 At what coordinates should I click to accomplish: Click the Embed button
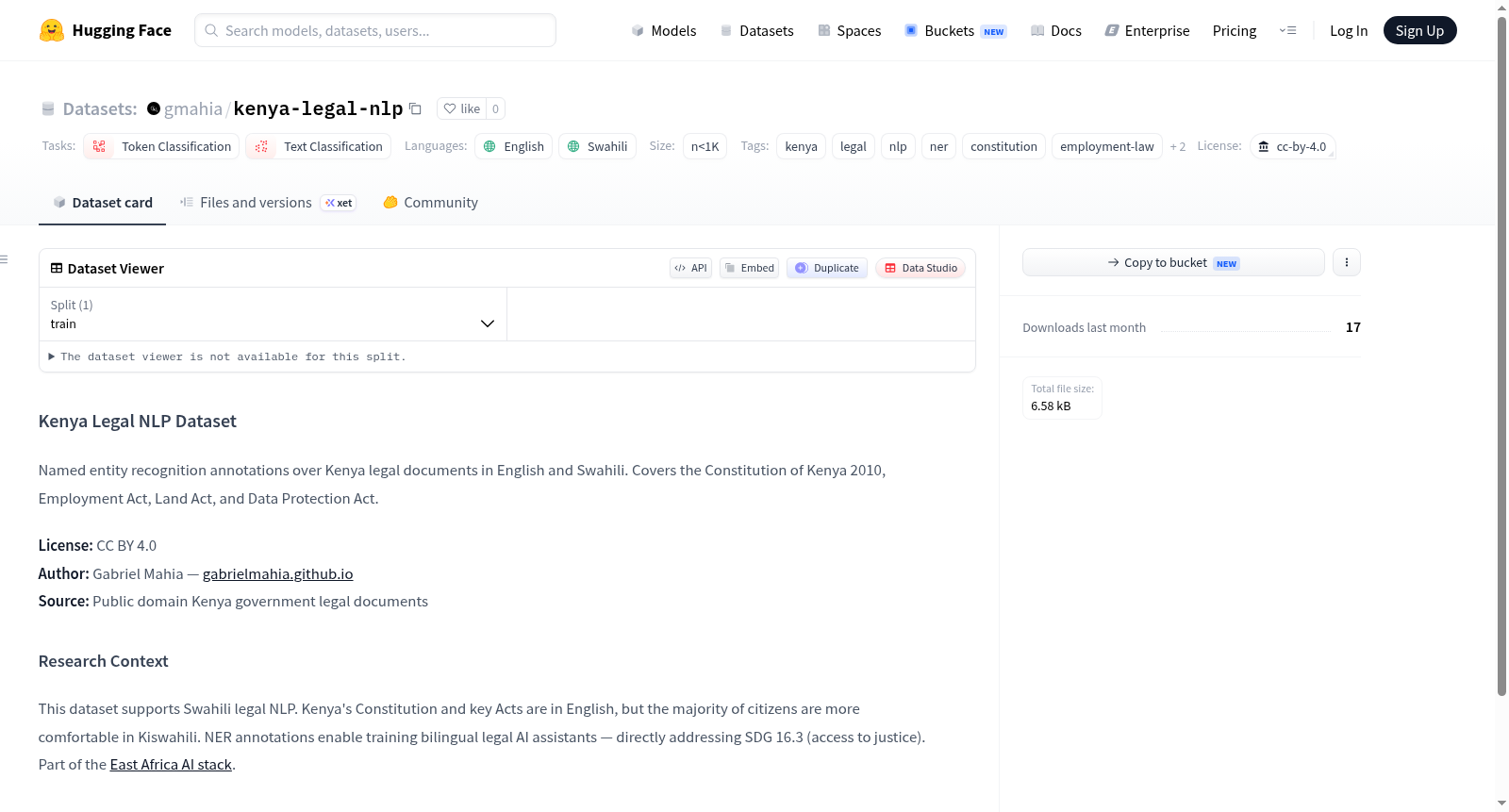[x=750, y=268]
